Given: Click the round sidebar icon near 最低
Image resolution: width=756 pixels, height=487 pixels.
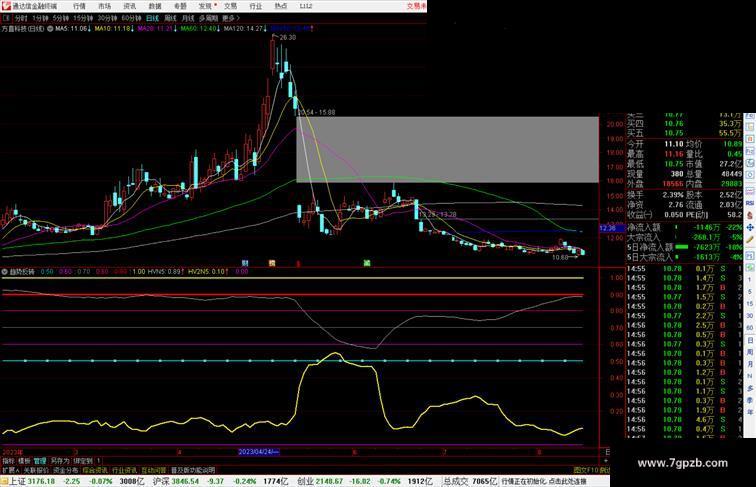Looking at the screenshot, I should tap(750, 163).
